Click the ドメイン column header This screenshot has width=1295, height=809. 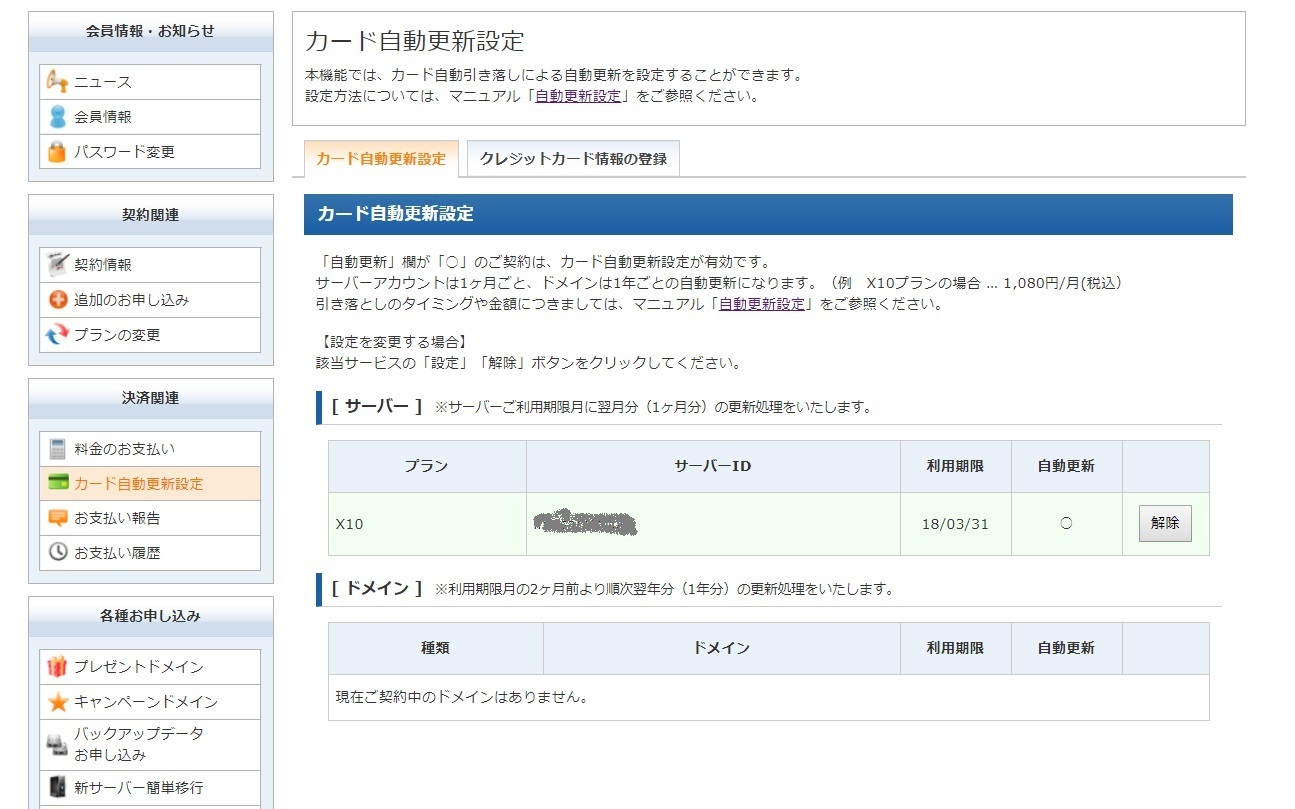point(722,648)
